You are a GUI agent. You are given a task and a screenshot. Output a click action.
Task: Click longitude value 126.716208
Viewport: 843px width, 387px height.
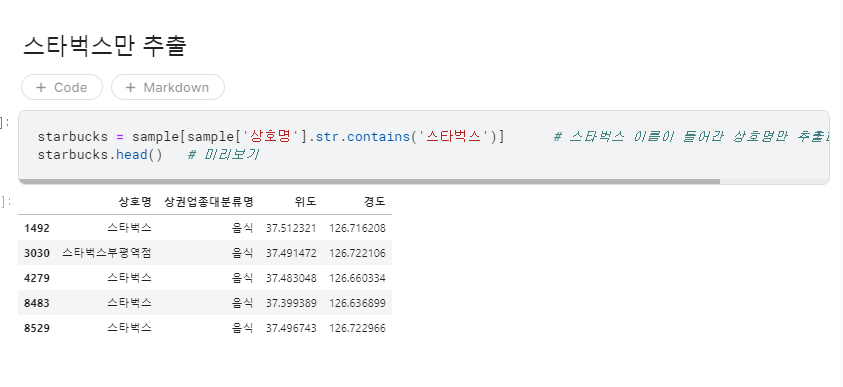point(358,228)
